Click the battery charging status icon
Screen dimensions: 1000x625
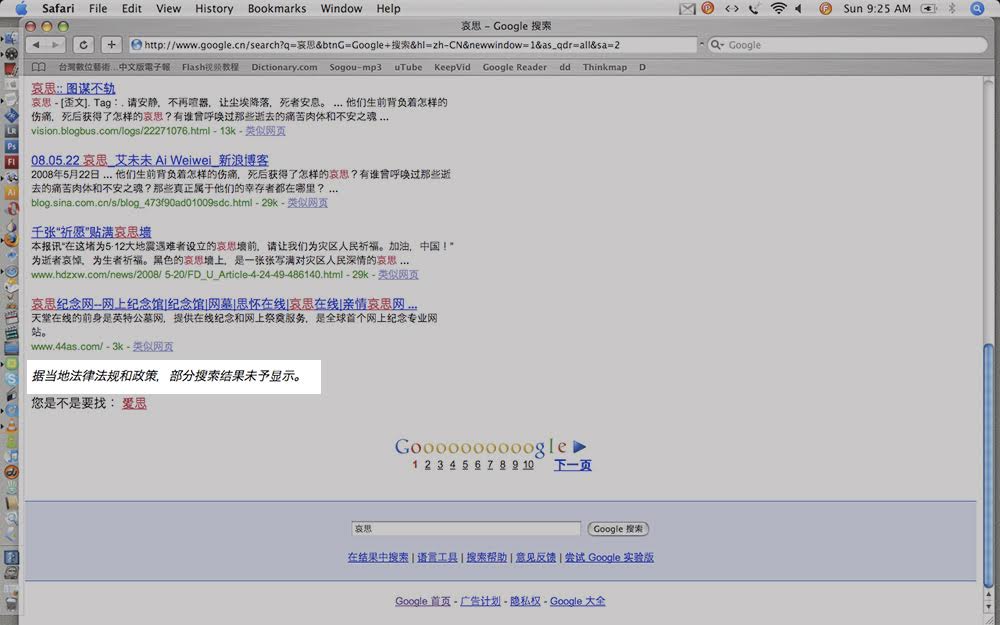coord(929,8)
